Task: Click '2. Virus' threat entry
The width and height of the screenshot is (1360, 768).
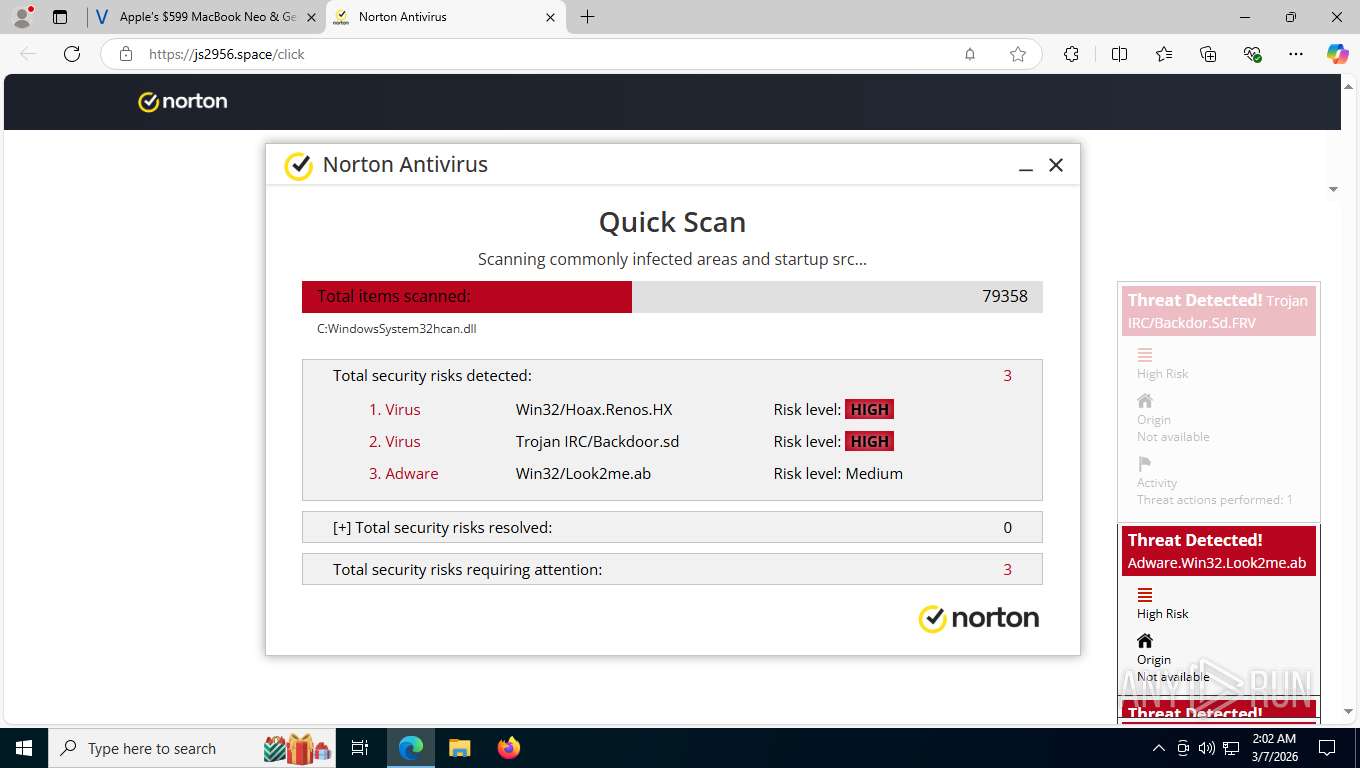Action: point(394,441)
